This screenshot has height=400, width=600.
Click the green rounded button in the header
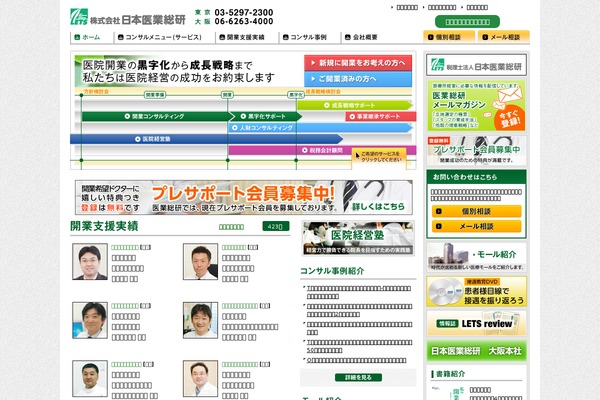pos(467,22)
